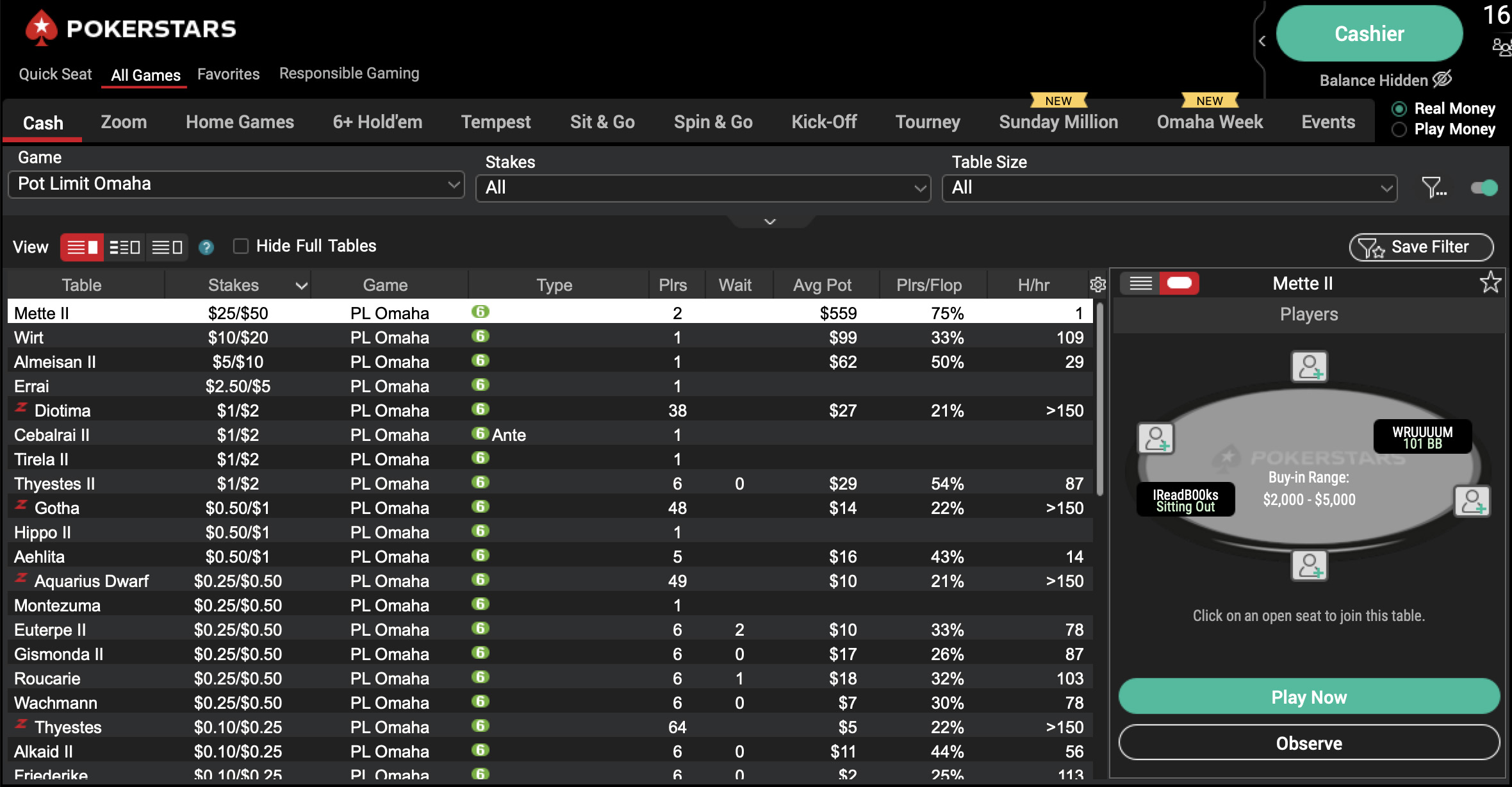Viewport: 1512px width, 787px height.
Task: Open the Tourney tab
Action: click(x=928, y=122)
